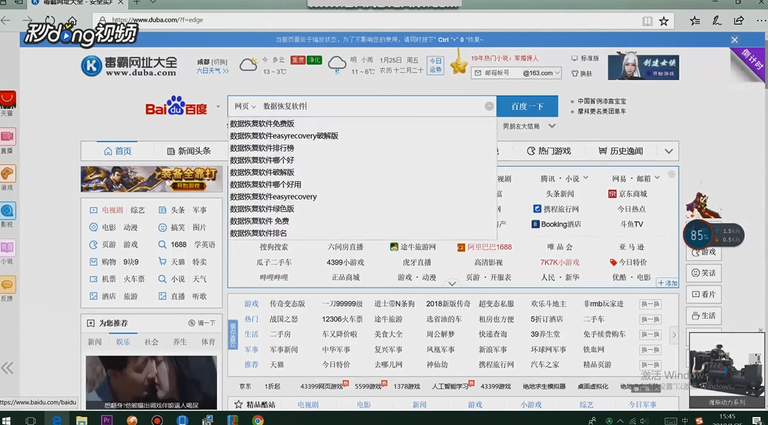The width and height of the screenshot is (768, 425).
Task: Open the reading view book icon
Action: coord(647,21)
